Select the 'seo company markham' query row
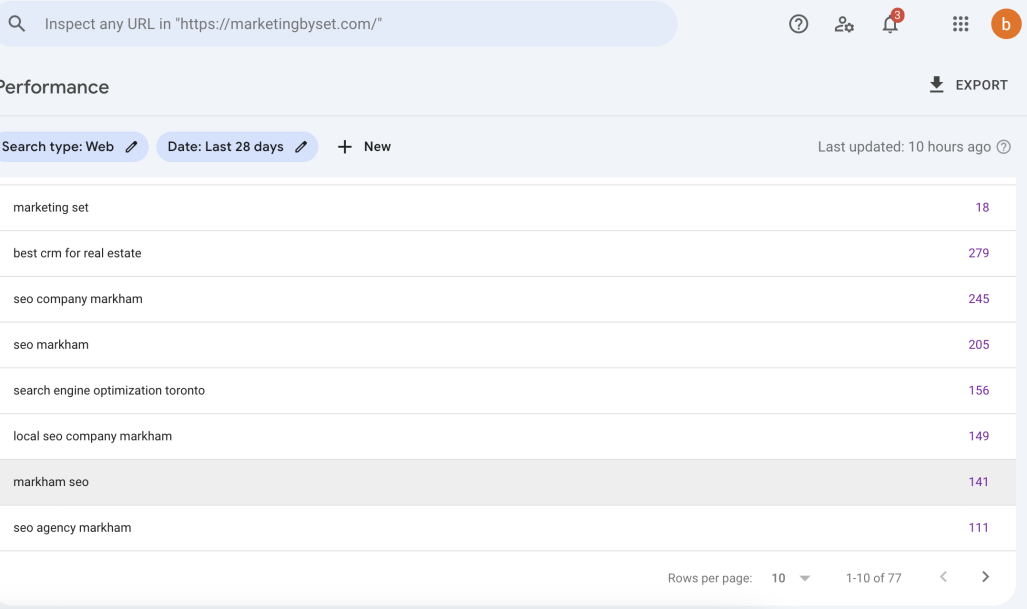The width and height of the screenshot is (1027, 609). 78,299
